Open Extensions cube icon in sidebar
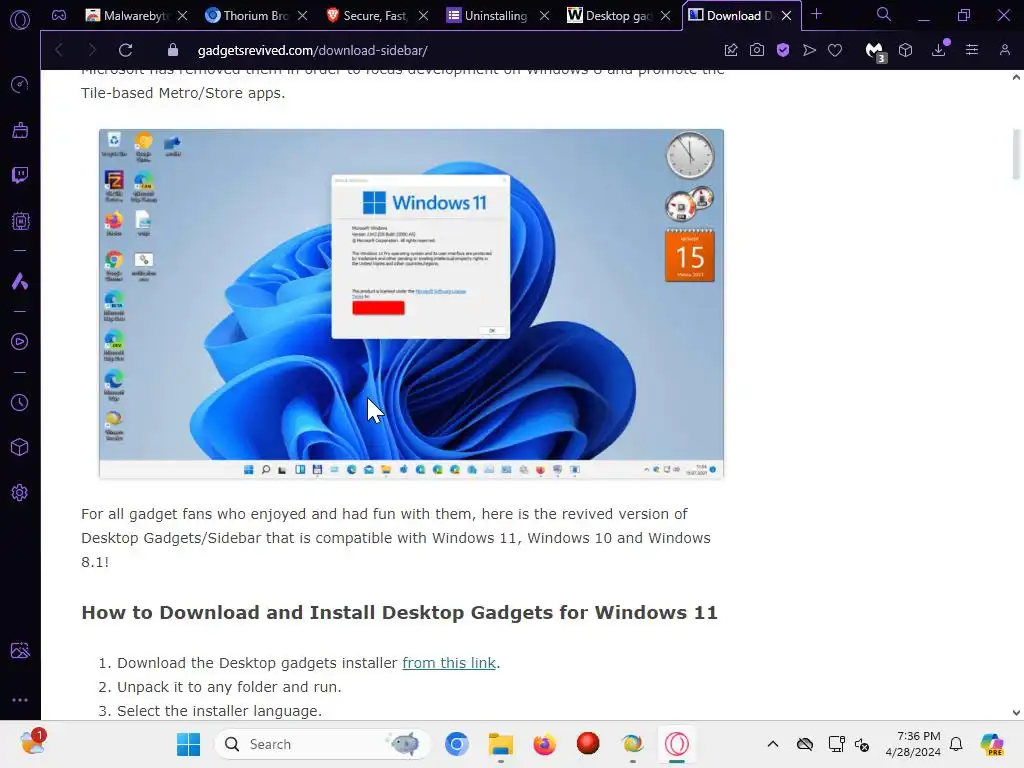Image resolution: width=1024 pixels, height=768 pixels. click(20, 447)
